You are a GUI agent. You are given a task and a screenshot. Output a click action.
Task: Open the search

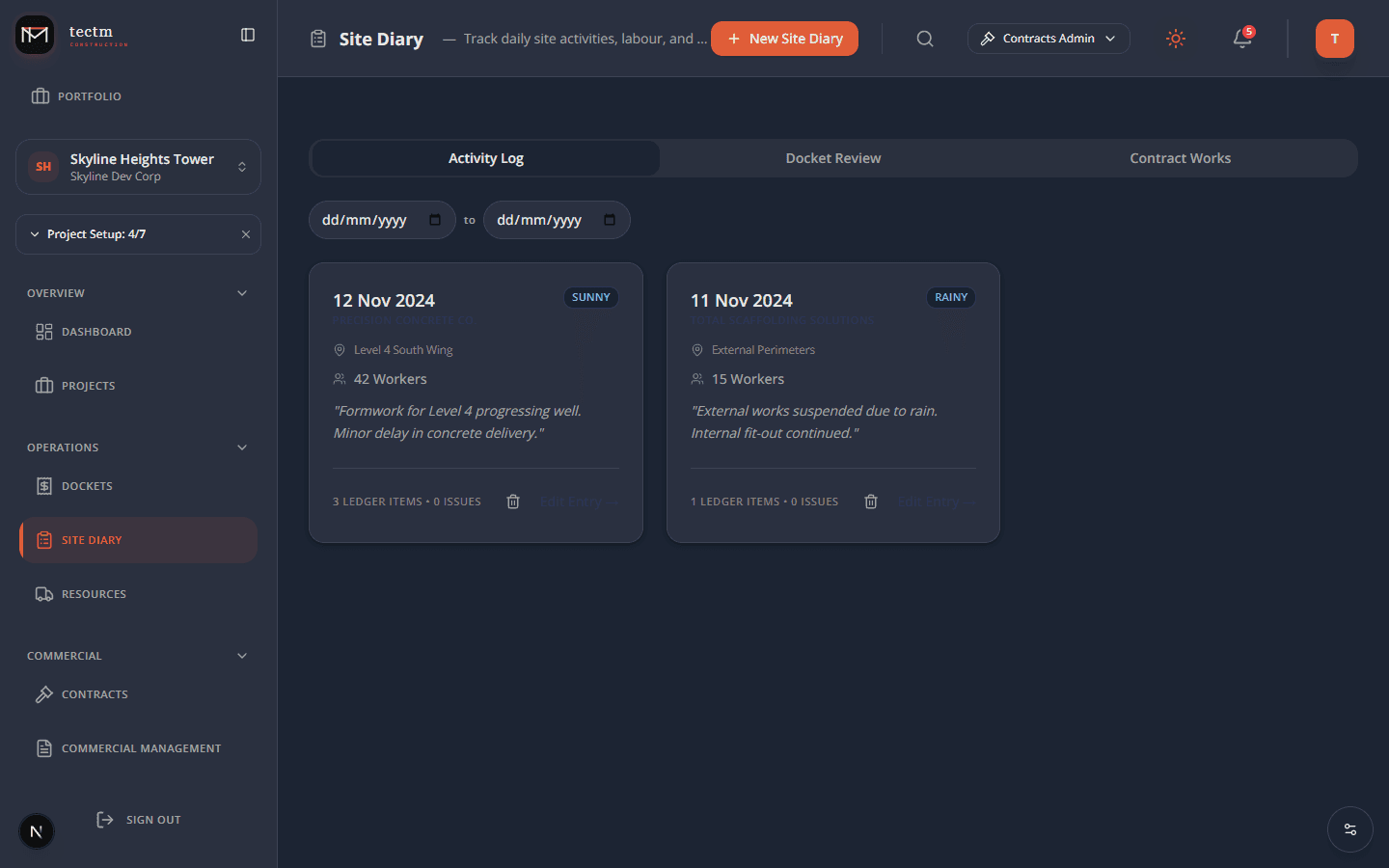[924, 39]
